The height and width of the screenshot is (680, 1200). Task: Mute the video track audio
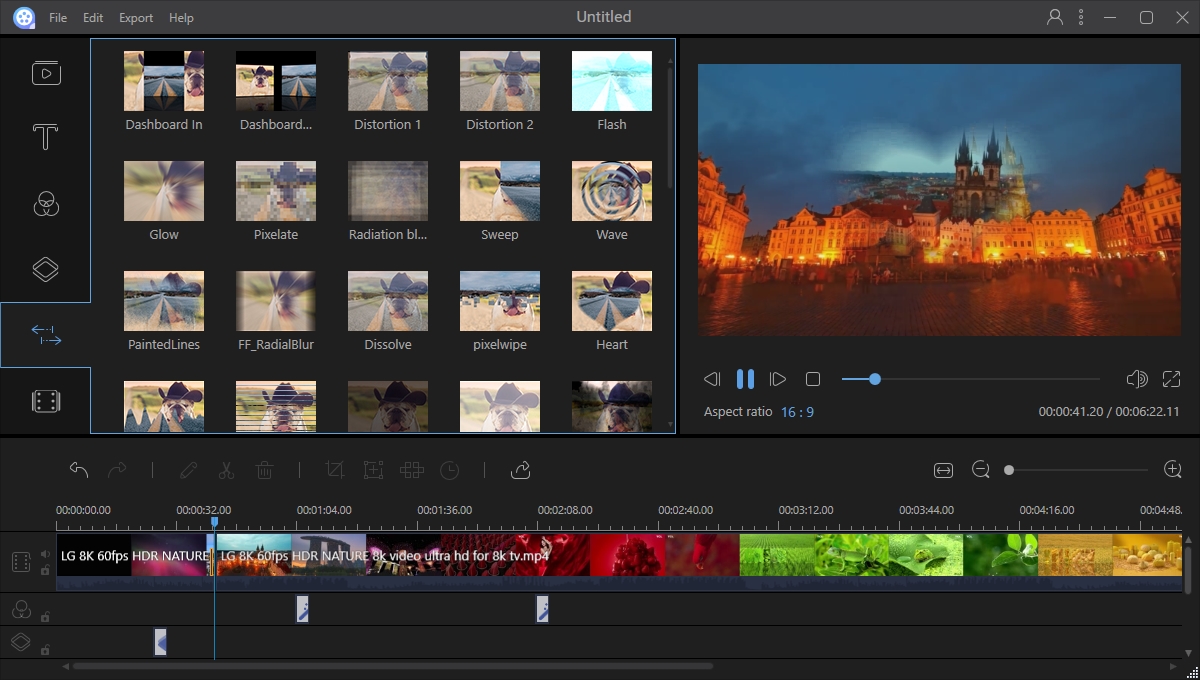pyautogui.click(x=45, y=554)
